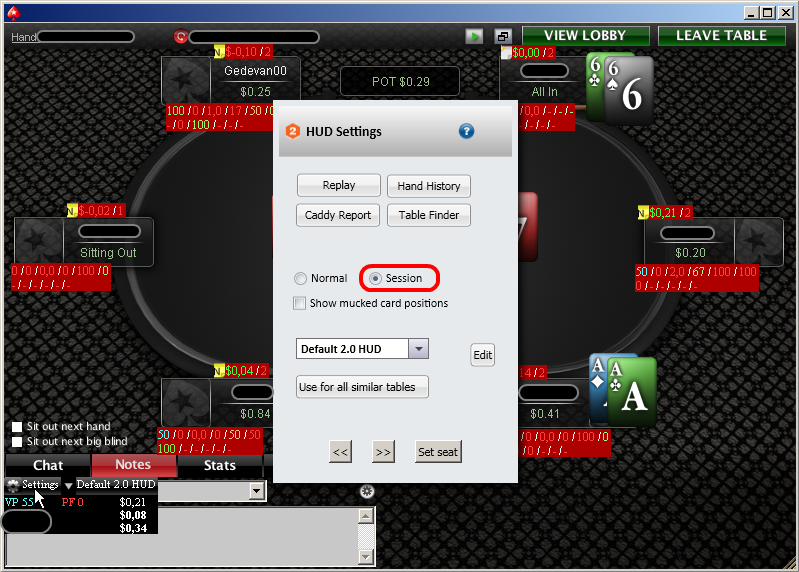Click chat scrollbar up arrow

point(366,516)
